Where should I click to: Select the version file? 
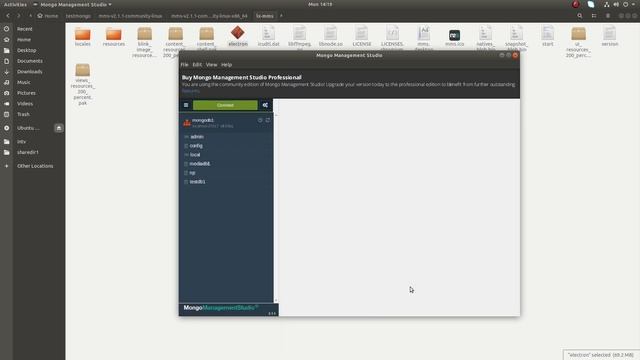point(609,36)
